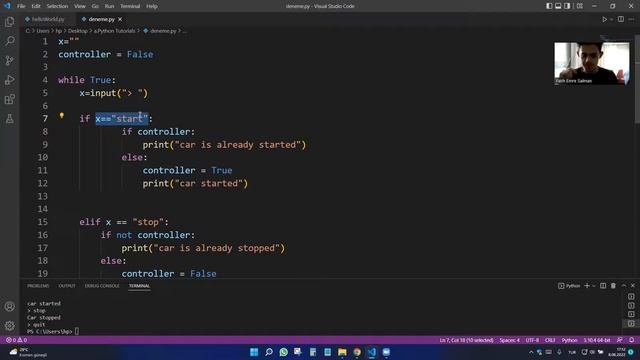Viewport: 640px width, 360px height.
Task: Open Google Chrome from the taskbar
Action: click(357, 352)
